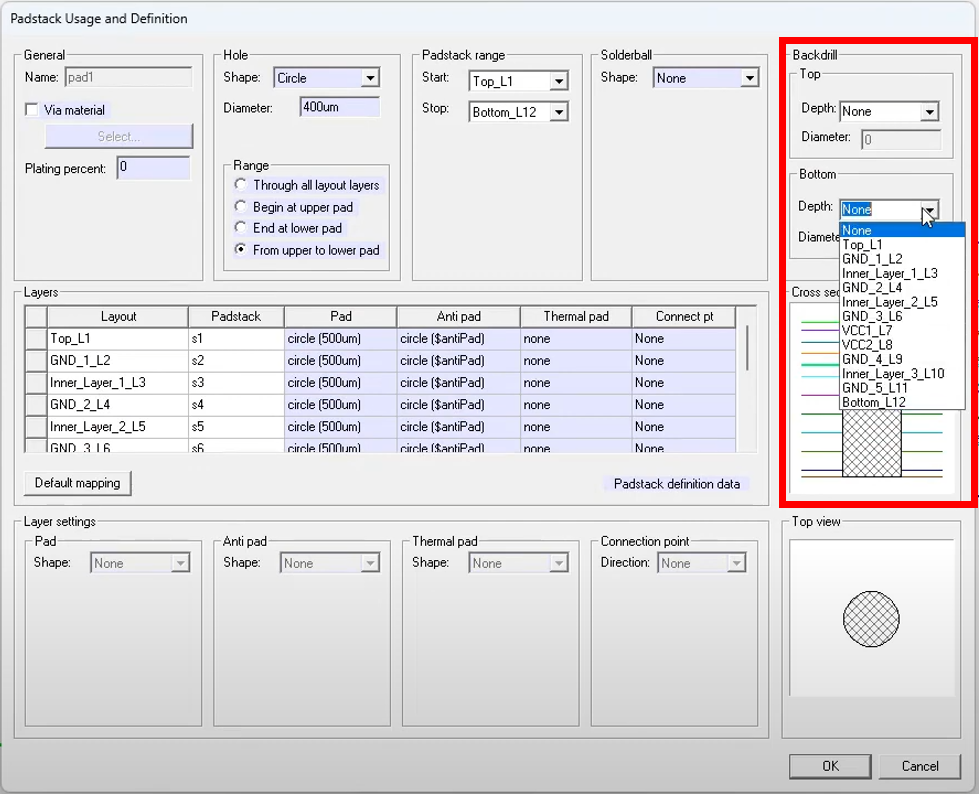Click the hatched pad in Top view
Viewport: 979px width, 794px height.
coord(870,619)
